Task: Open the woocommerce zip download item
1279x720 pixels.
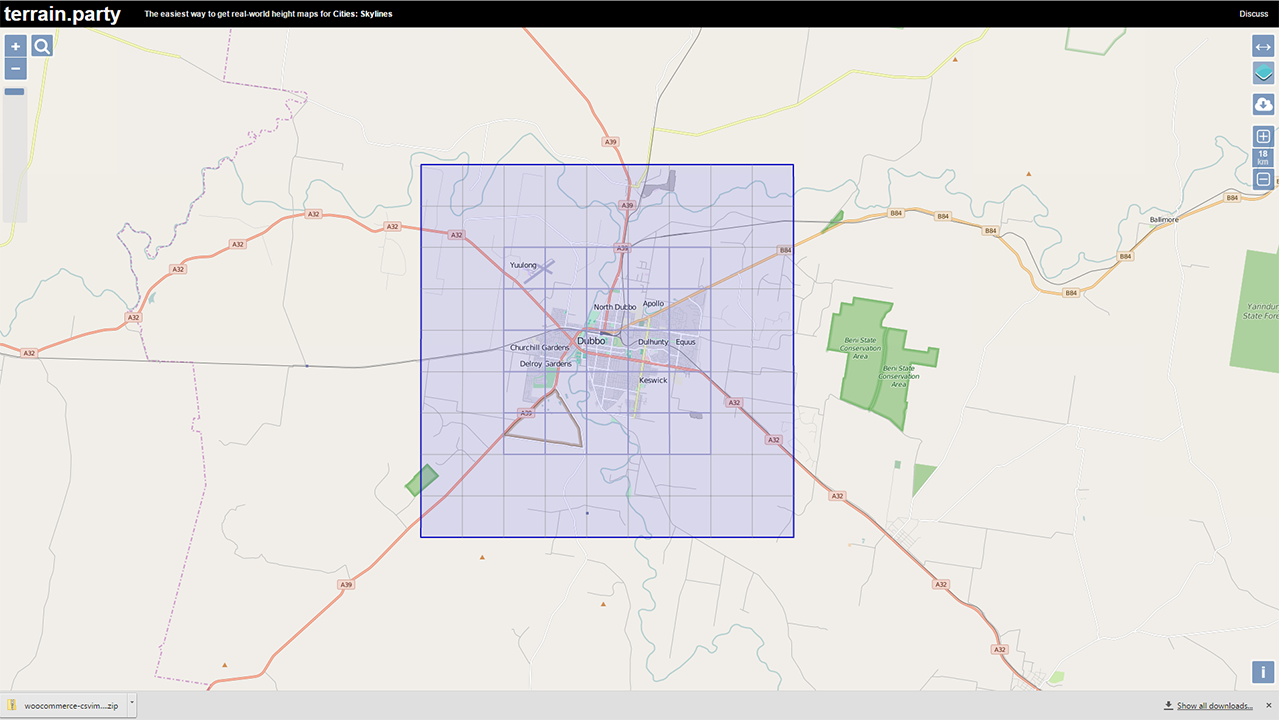Action: pos(63,705)
